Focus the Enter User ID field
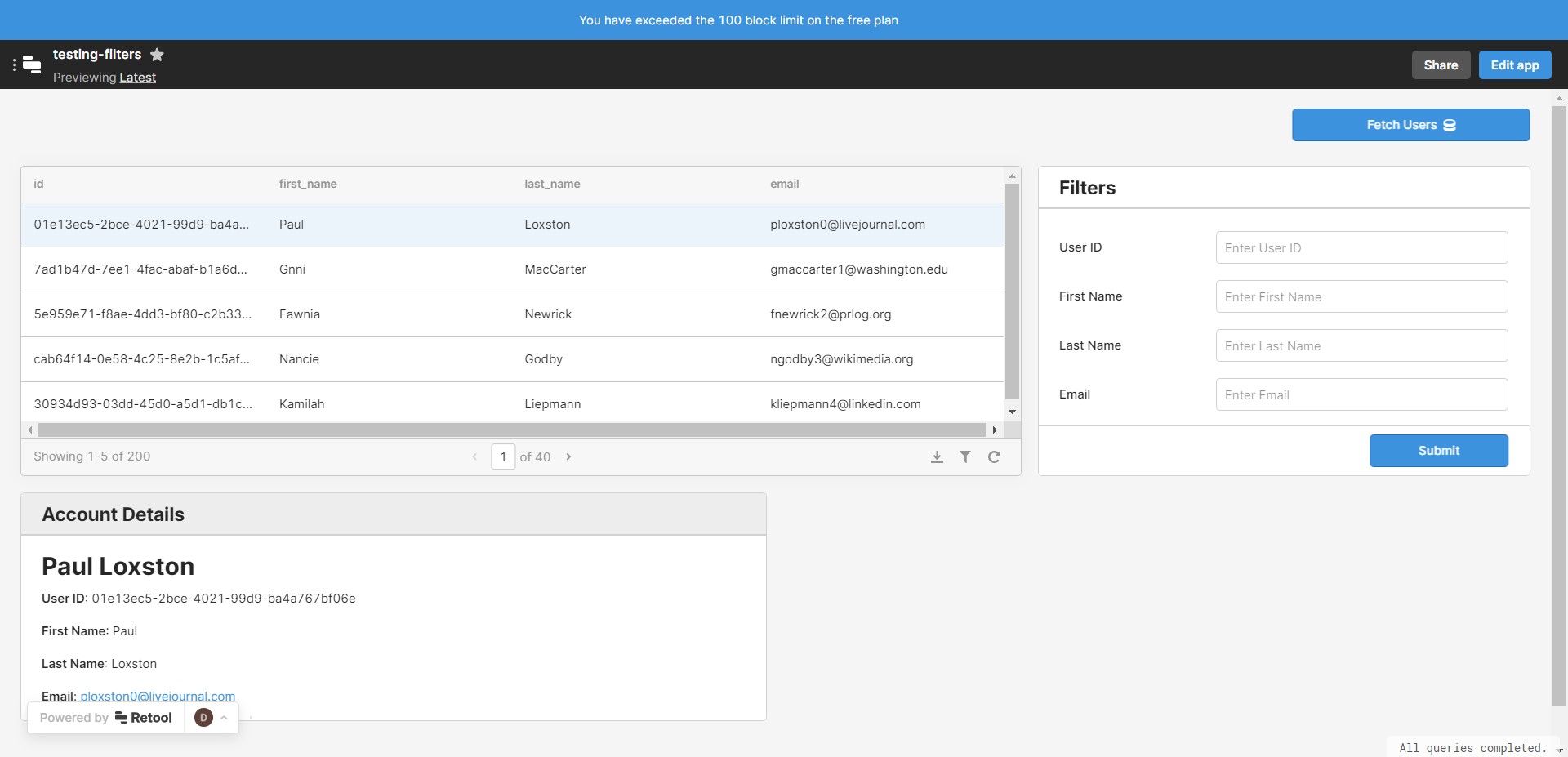This screenshot has width=1568, height=757. click(1361, 248)
